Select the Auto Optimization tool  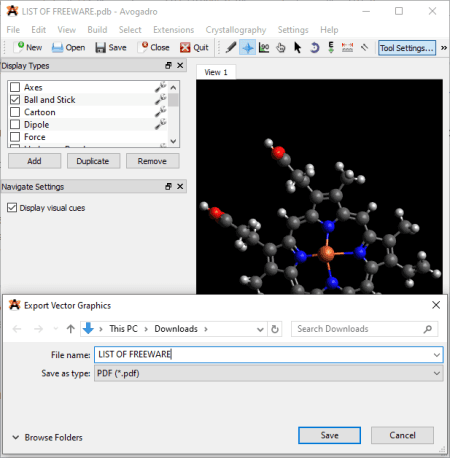pos(331,48)
